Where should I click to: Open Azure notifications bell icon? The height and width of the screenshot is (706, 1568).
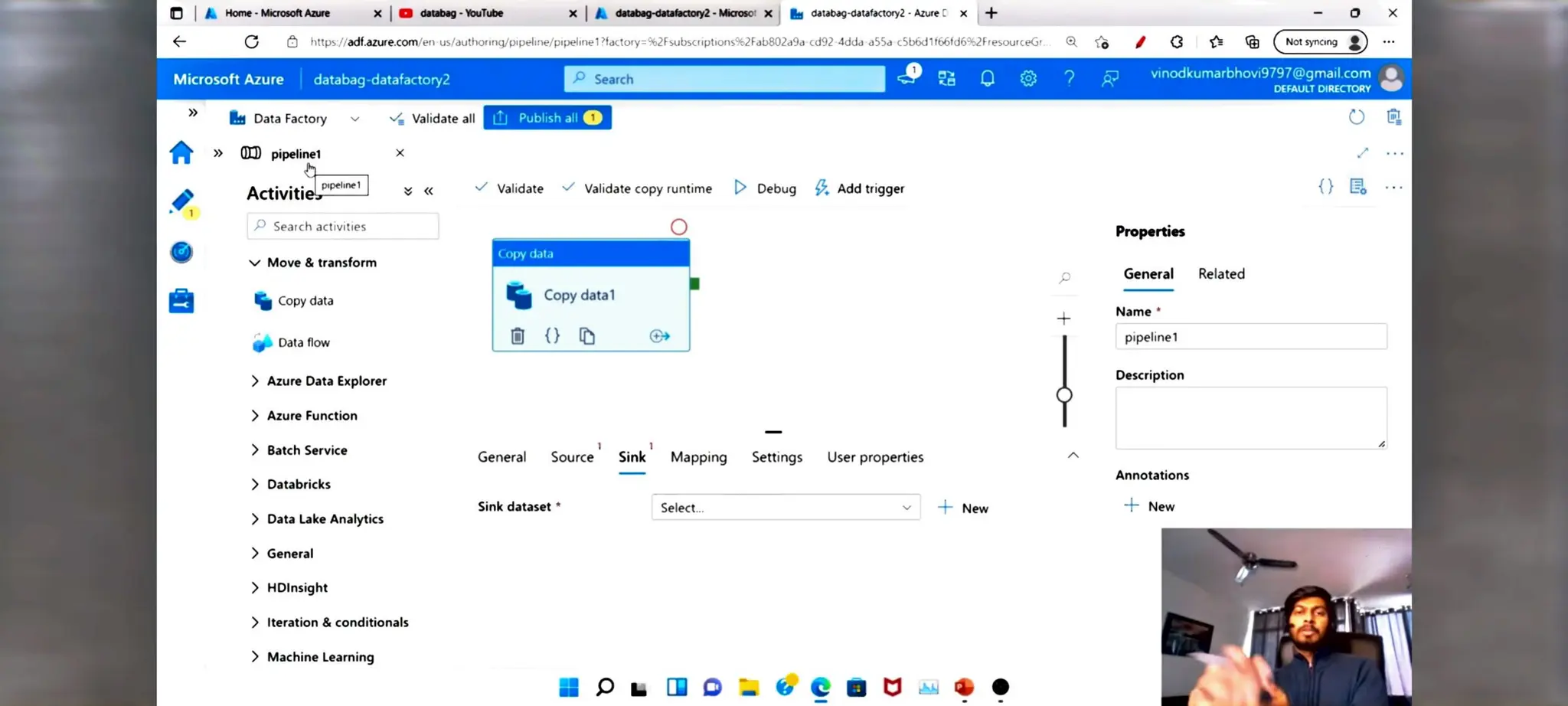(988, 78)
